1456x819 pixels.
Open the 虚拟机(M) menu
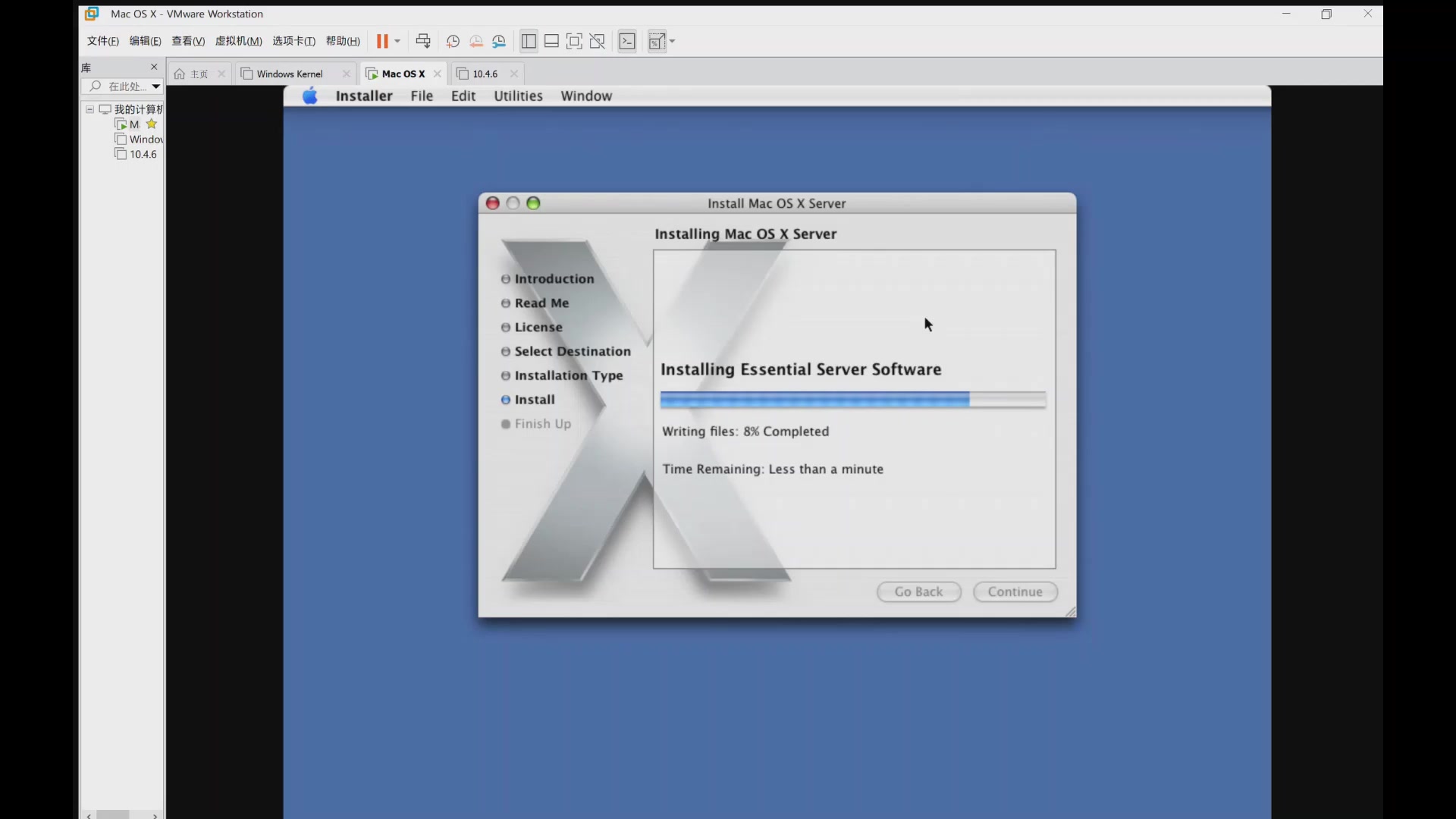pos(238,41)
